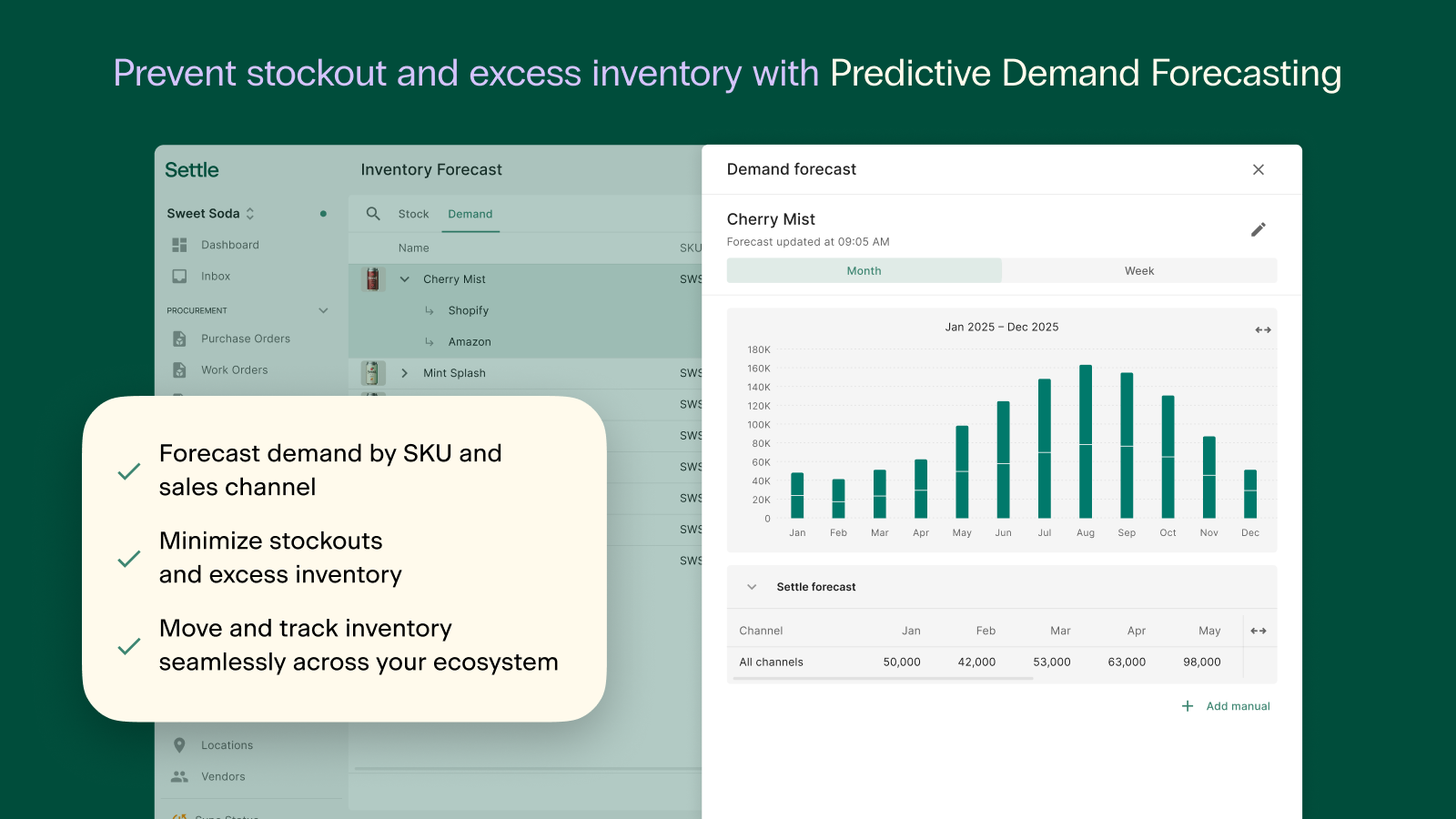
Task: Collapse the Settle forecast section
Action: click(752, 587)
